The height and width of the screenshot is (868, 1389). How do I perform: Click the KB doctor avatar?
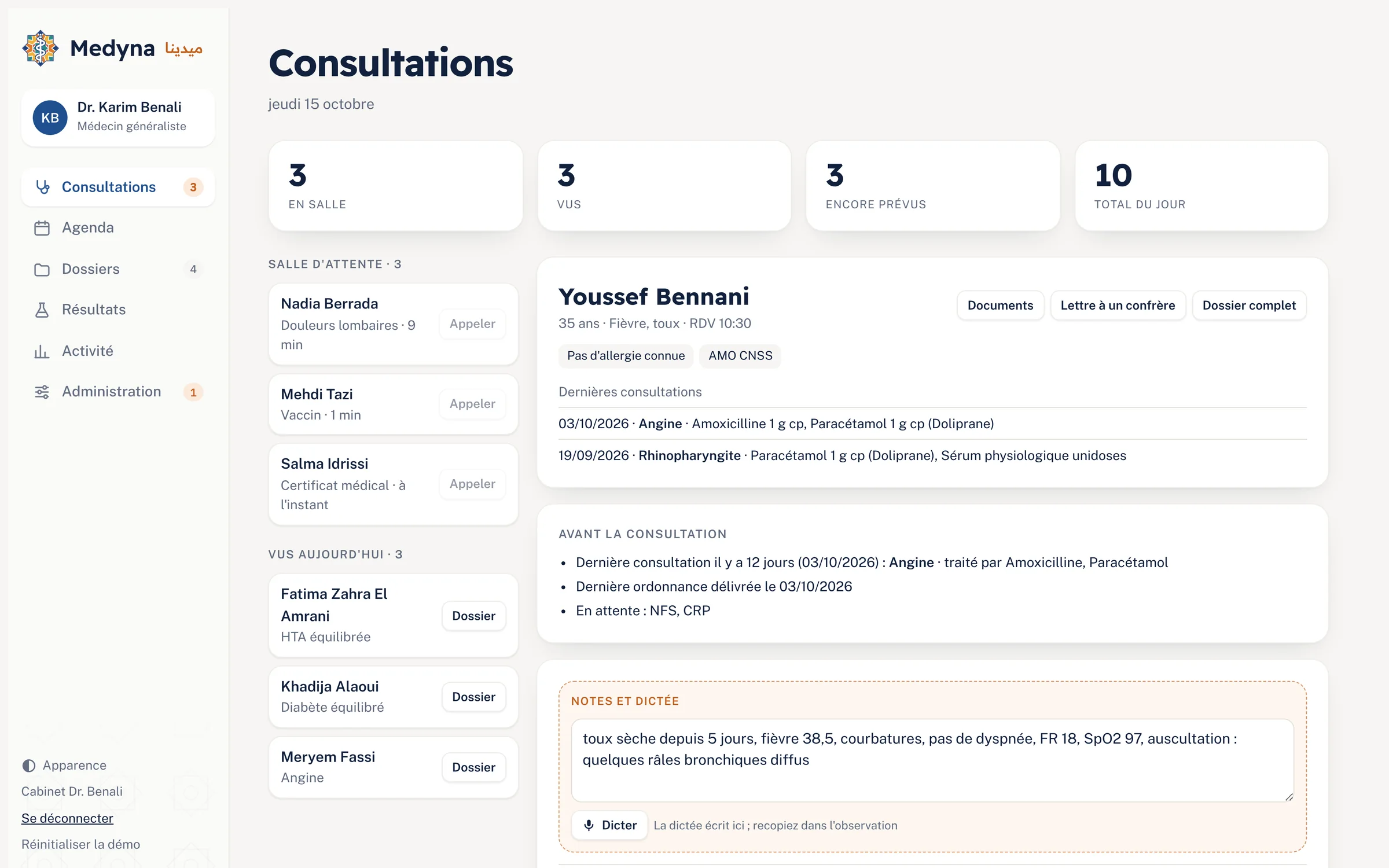click(x=50, y=117)
